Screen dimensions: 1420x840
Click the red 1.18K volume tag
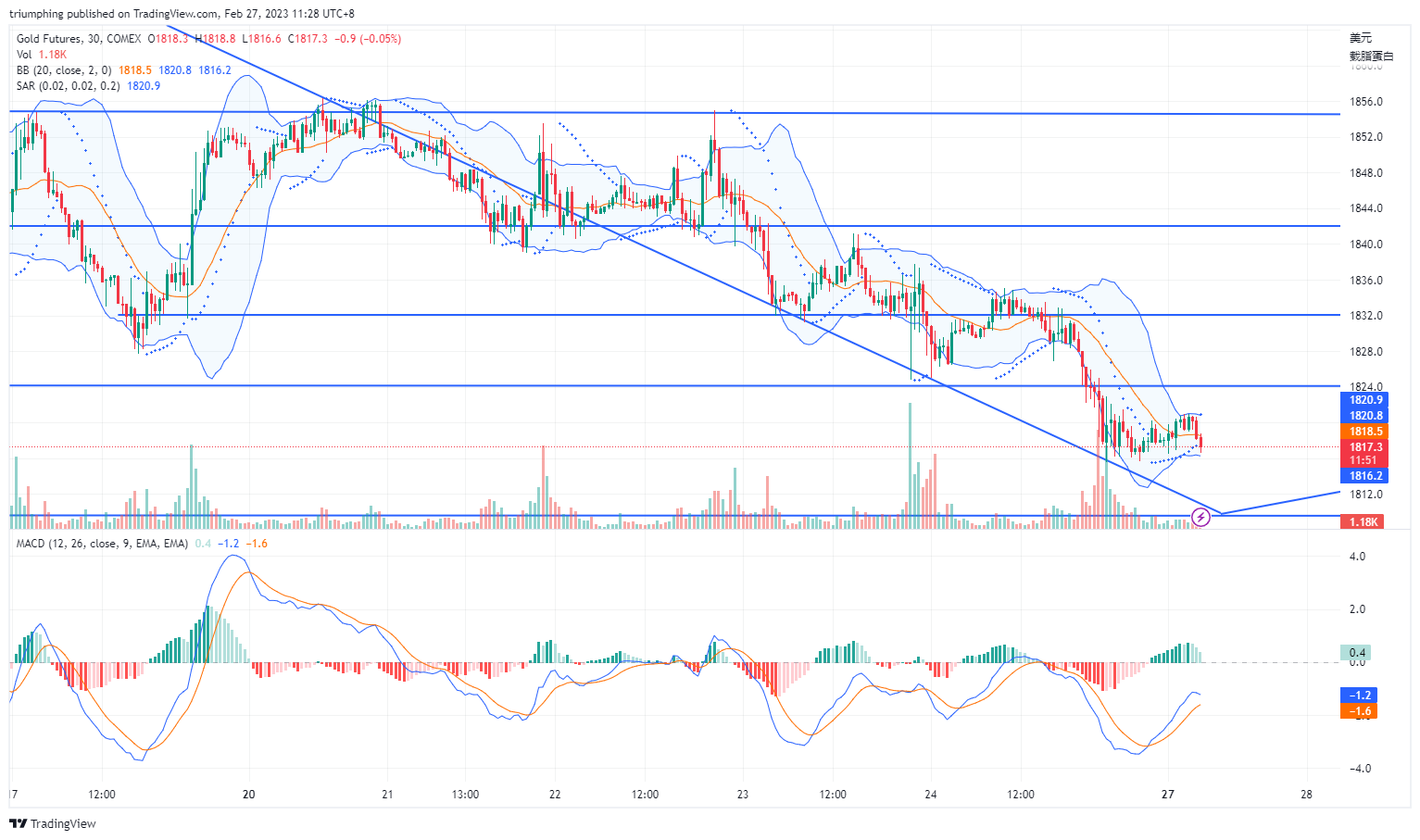click(1363, 522)
